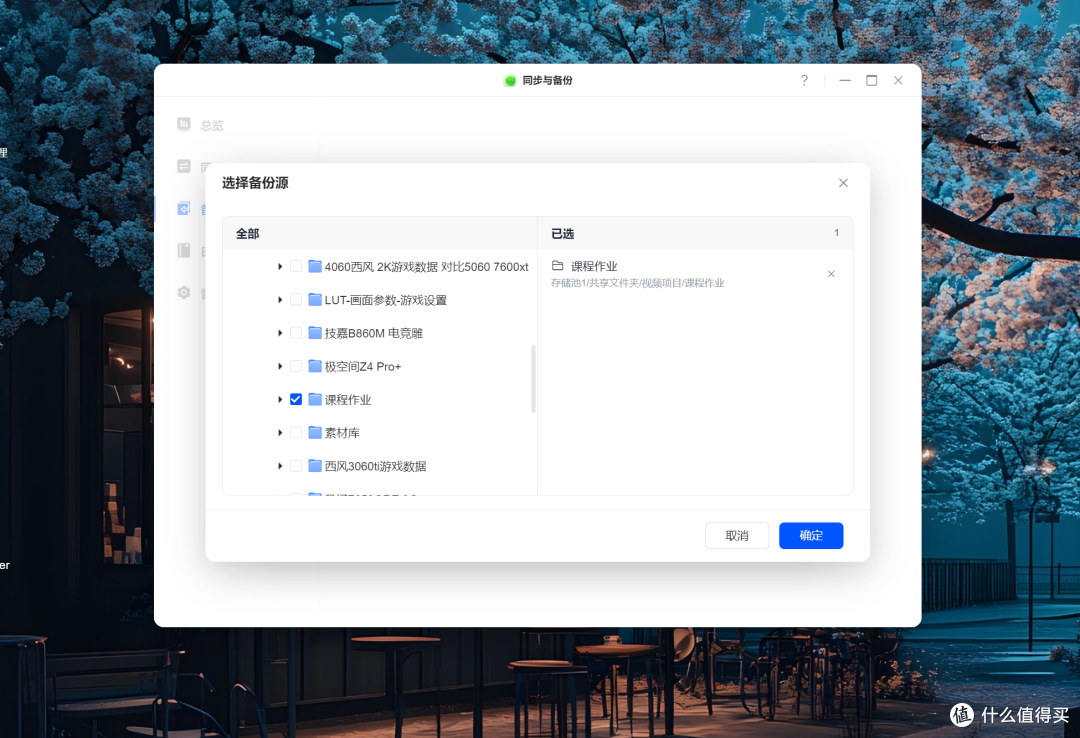
Task: Click the 极空间Z4 Pro+ folder icon
Action: tap(315, 366)
